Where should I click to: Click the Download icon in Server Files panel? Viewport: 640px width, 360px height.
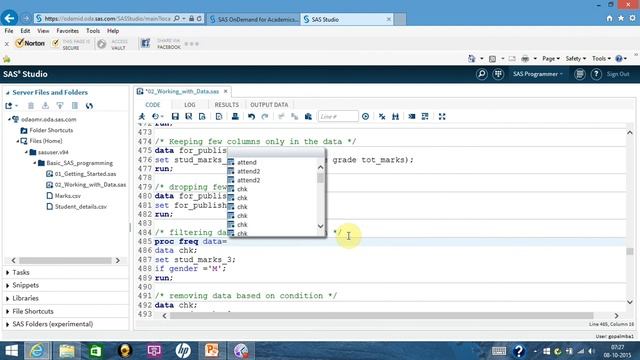[45, 106]
